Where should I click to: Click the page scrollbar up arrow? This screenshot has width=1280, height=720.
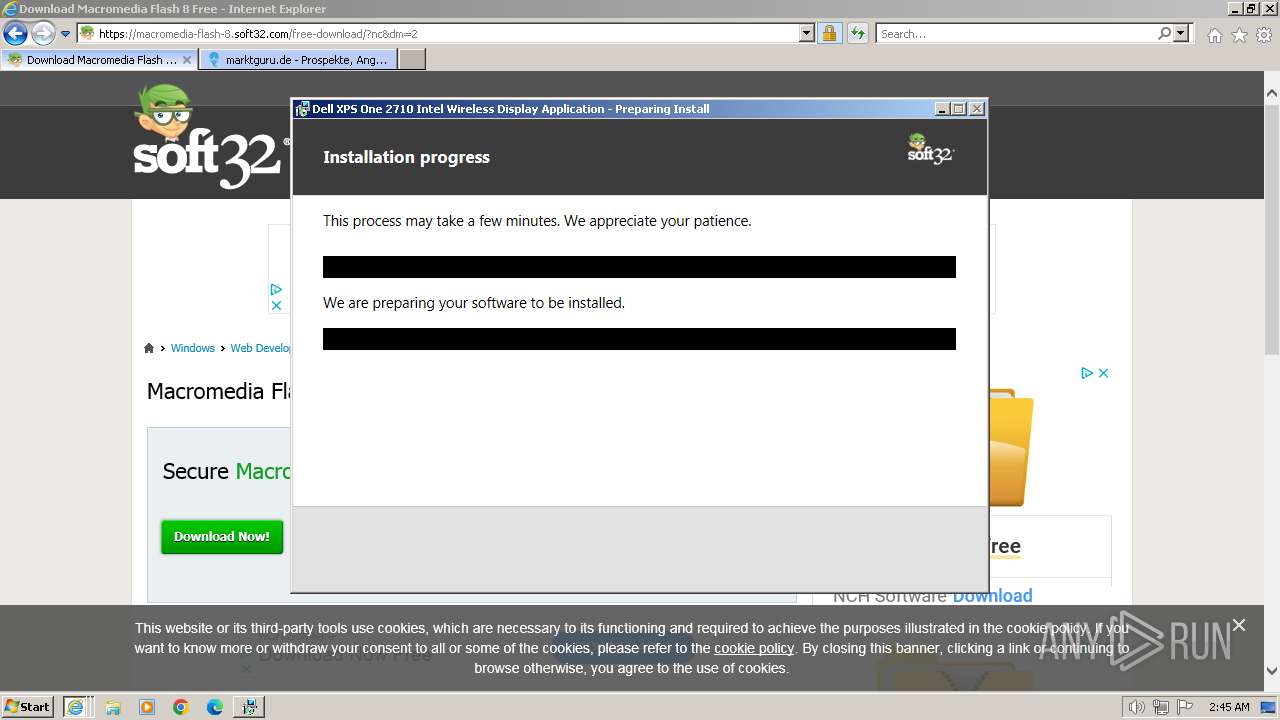(x=1272, y=94)
